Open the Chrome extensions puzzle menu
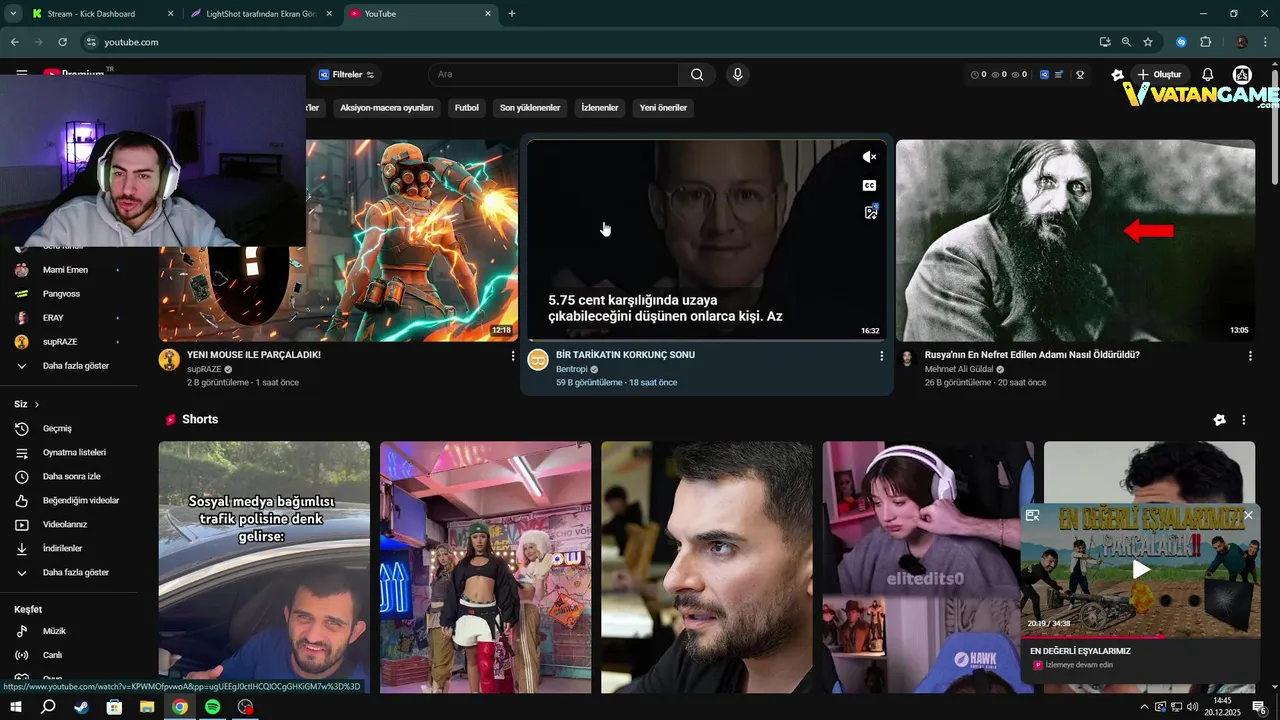The width and height of the screenshot is (1280, 720). click(x=1205, y=42)
